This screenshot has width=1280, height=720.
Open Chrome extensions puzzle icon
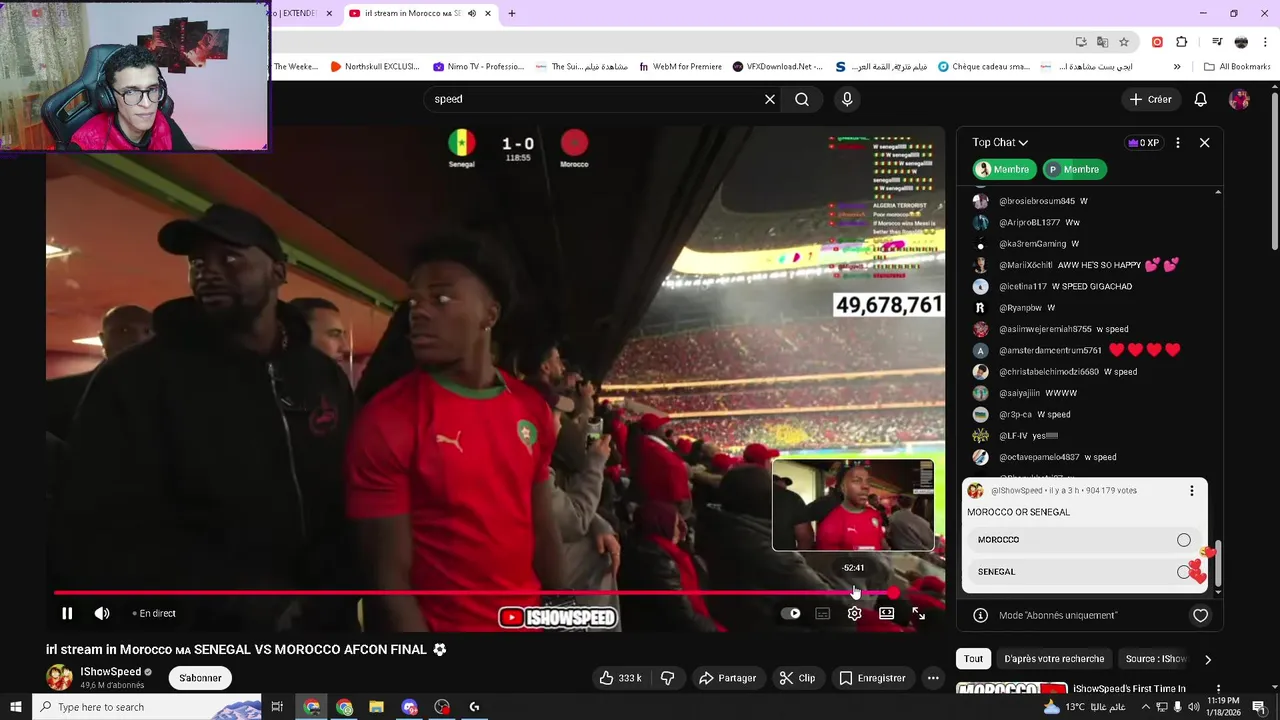coord(1181,42)
